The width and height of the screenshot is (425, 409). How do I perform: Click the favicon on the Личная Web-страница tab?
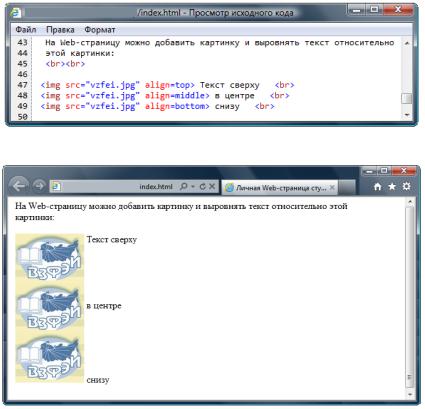click(x=229, y=188)
